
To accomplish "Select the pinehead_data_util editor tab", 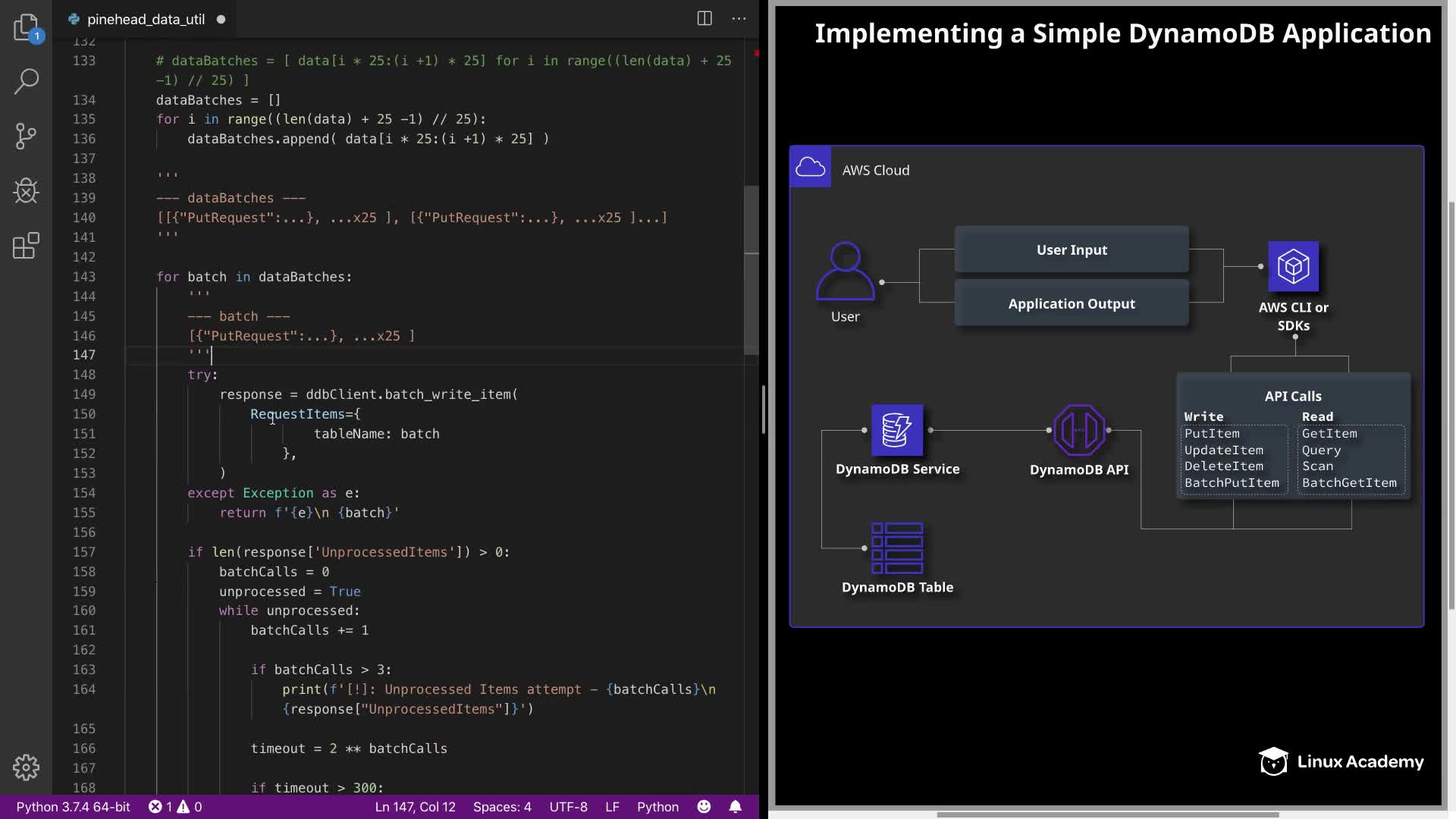I will (146, 20).
